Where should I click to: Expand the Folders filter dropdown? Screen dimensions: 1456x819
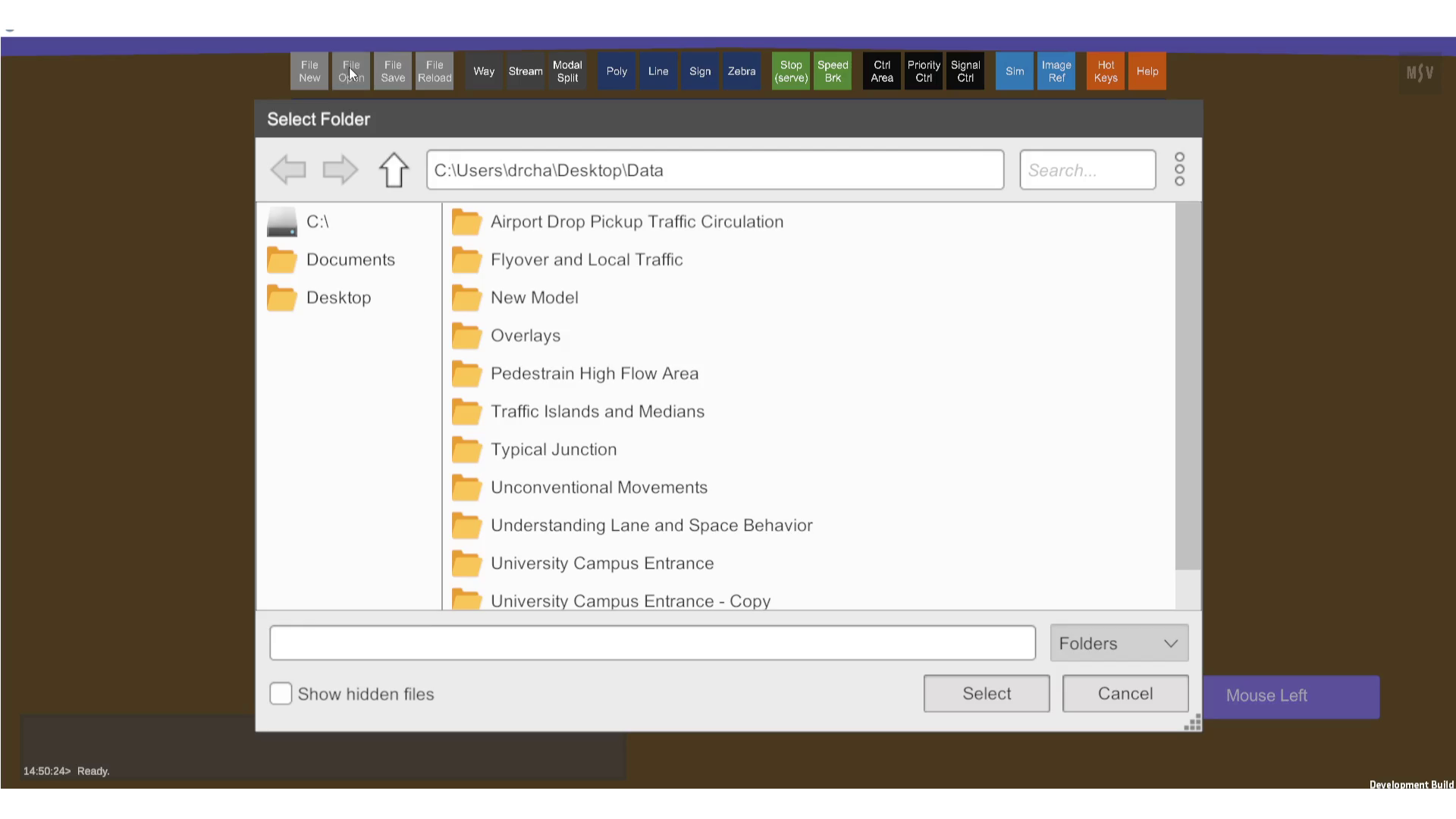[1119, 644]
